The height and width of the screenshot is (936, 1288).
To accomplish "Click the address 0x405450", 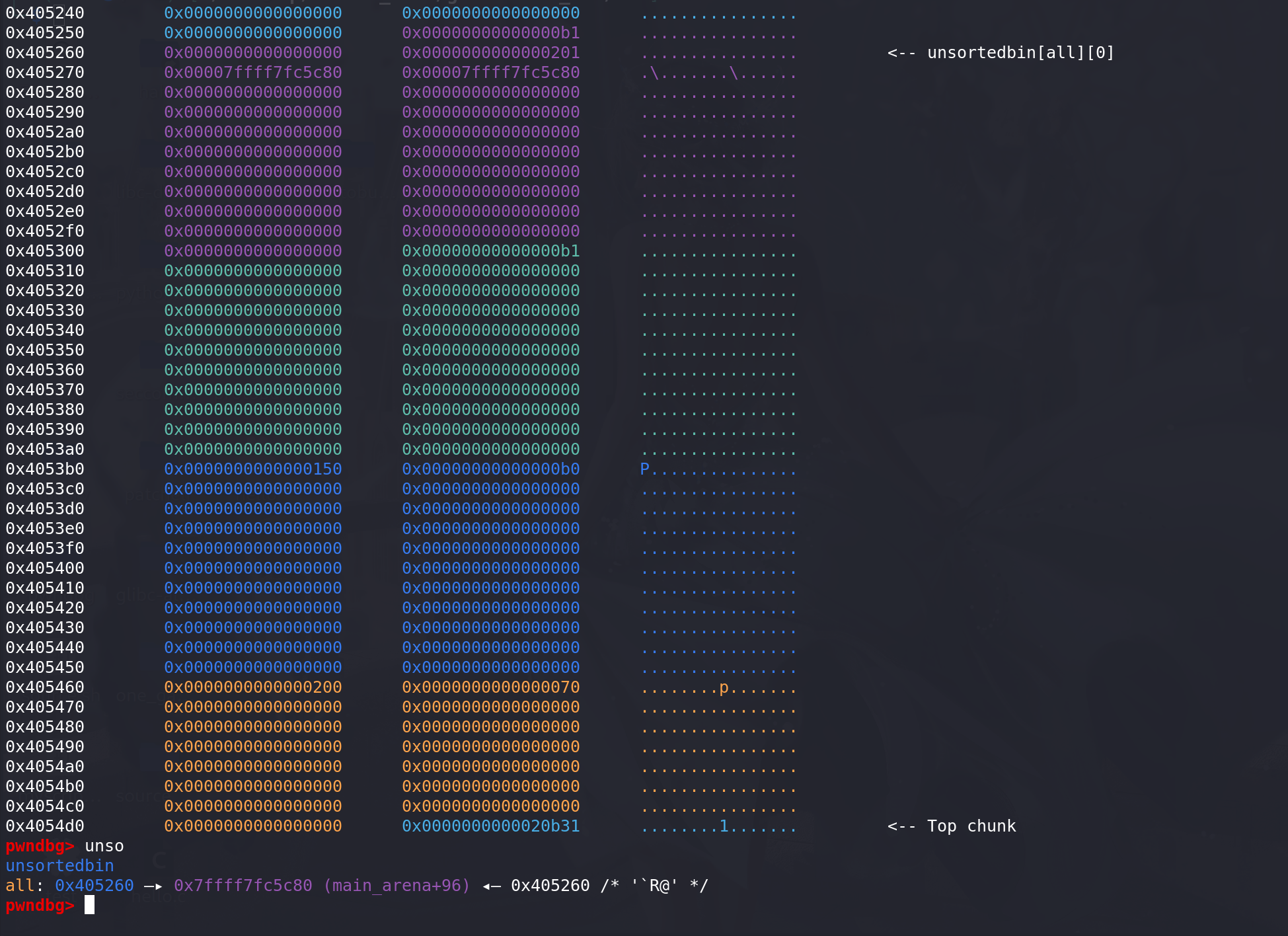I will [x=45, y=668].
